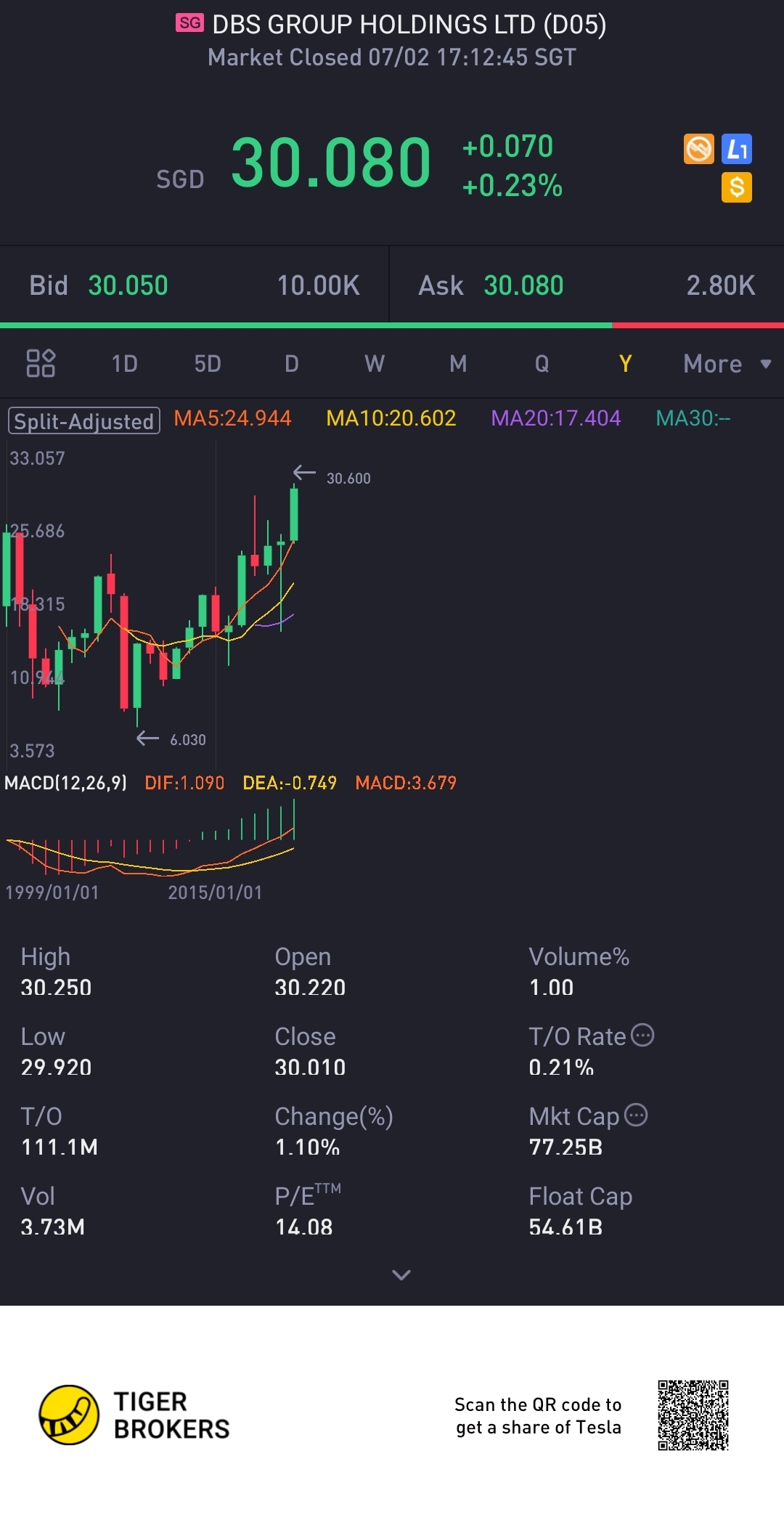Tap the Volume% value 1.00
784x1525 pixels.
pyautogui.click(x=551, y=988)
